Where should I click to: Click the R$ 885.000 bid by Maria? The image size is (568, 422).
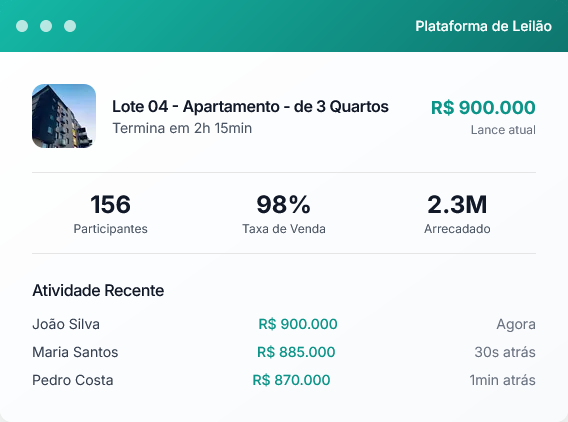[x=296, y=352]
